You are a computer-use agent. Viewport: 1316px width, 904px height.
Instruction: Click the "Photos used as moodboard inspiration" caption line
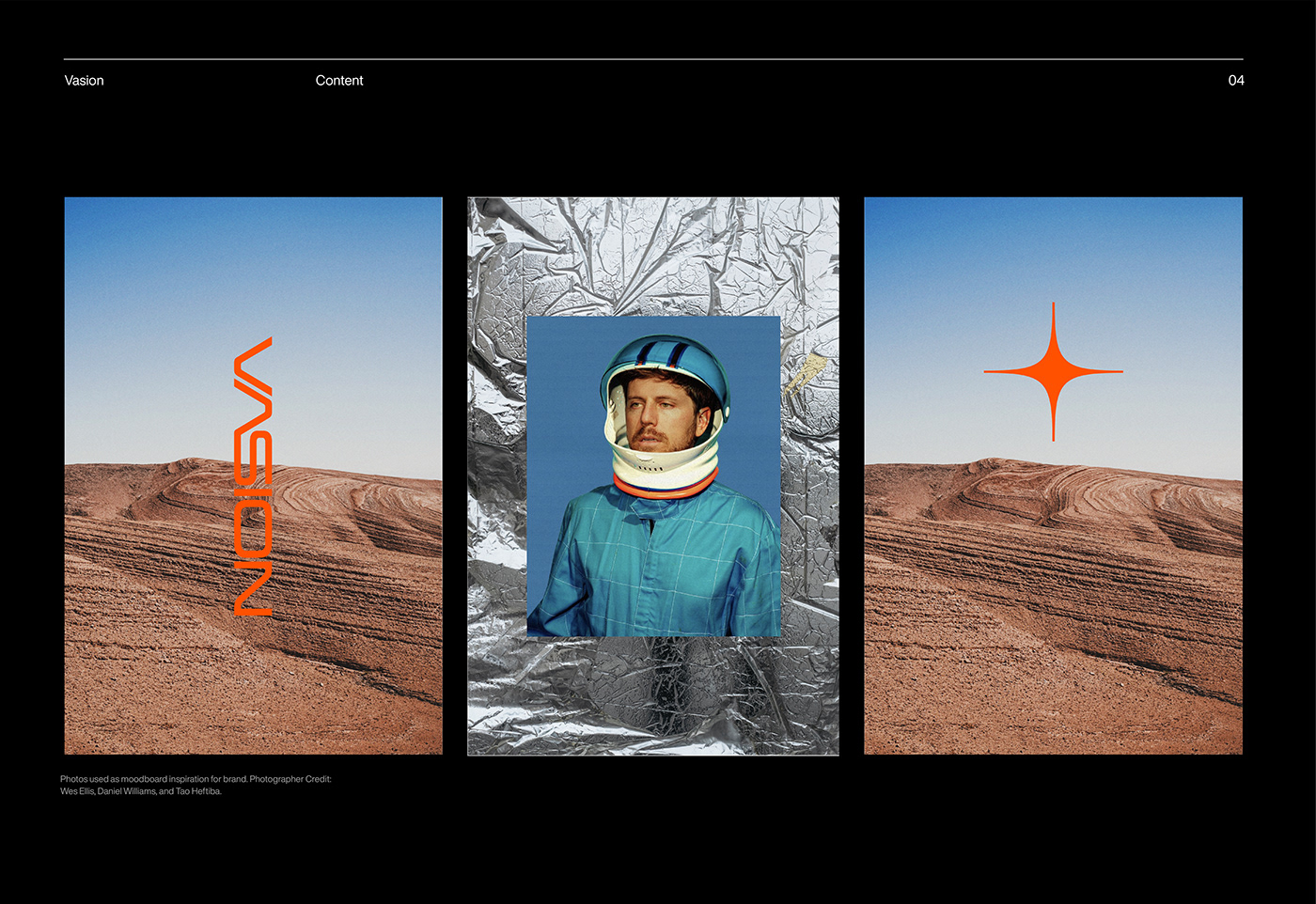(x=196, y=779)
